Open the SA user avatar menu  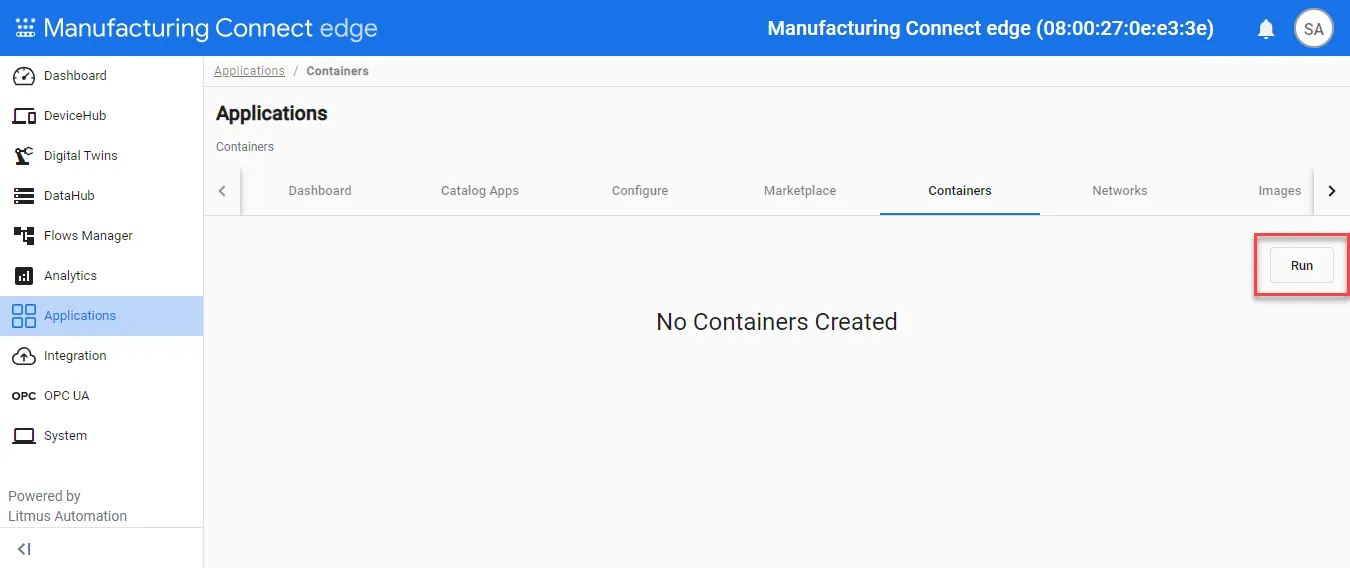tap(1314, 29)
